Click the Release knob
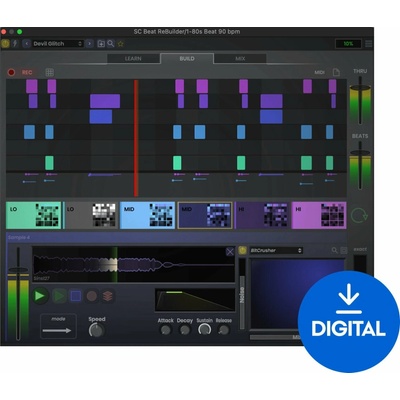The image size is (400, 400). click(x=224, y=330)
